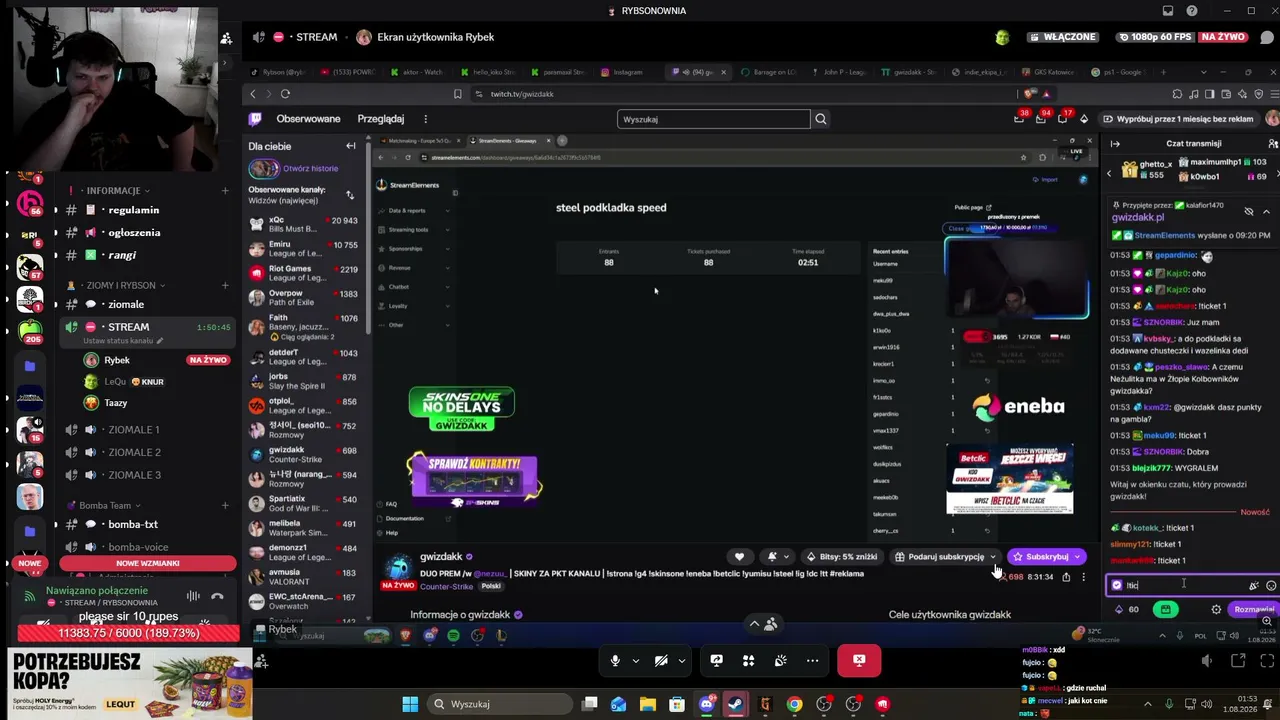Open Twitch Przeglądaj tab
1280x720 pixels.
coord(381,119)
